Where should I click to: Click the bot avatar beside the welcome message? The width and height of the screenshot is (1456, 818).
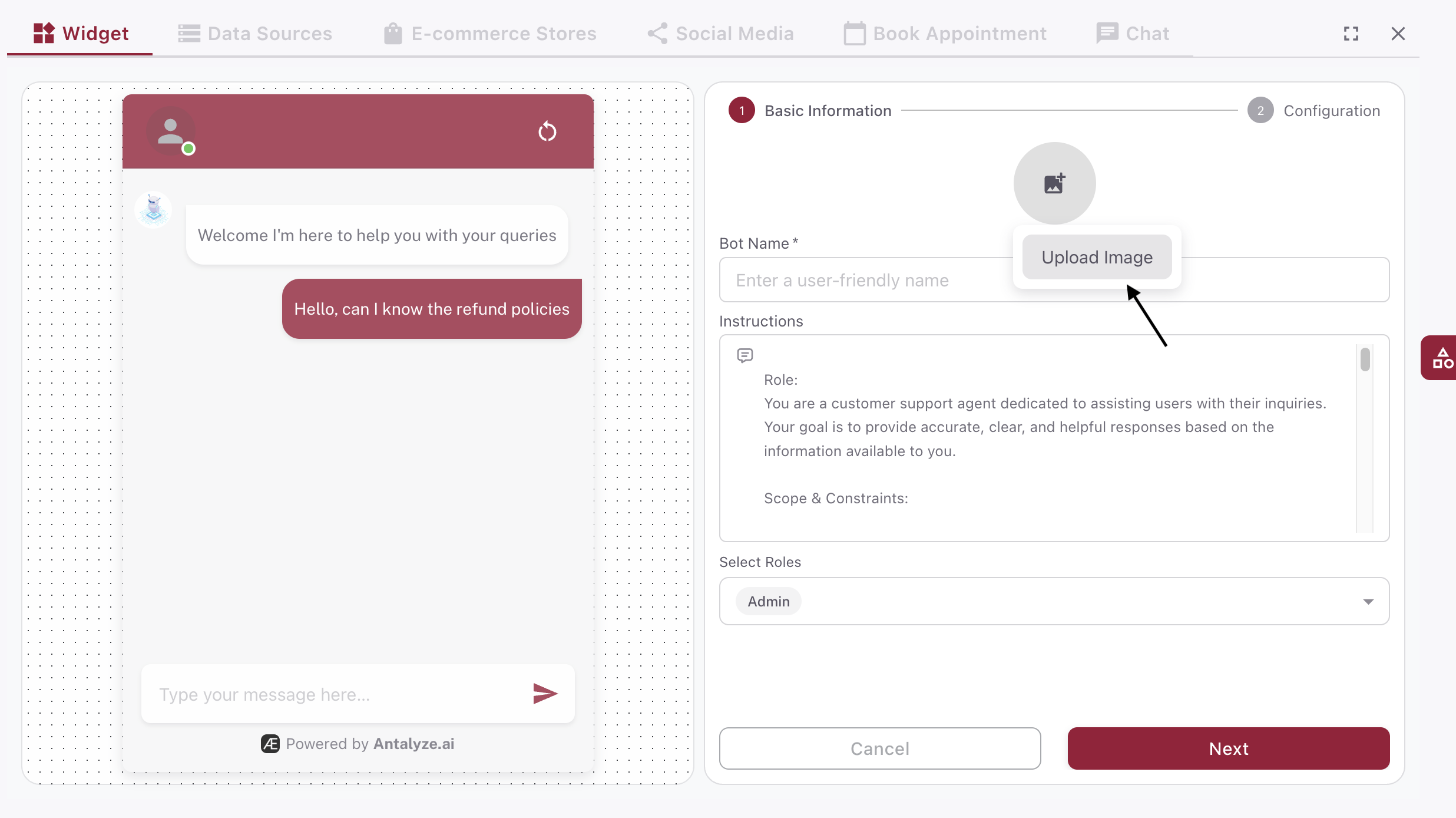click(153, 209)
